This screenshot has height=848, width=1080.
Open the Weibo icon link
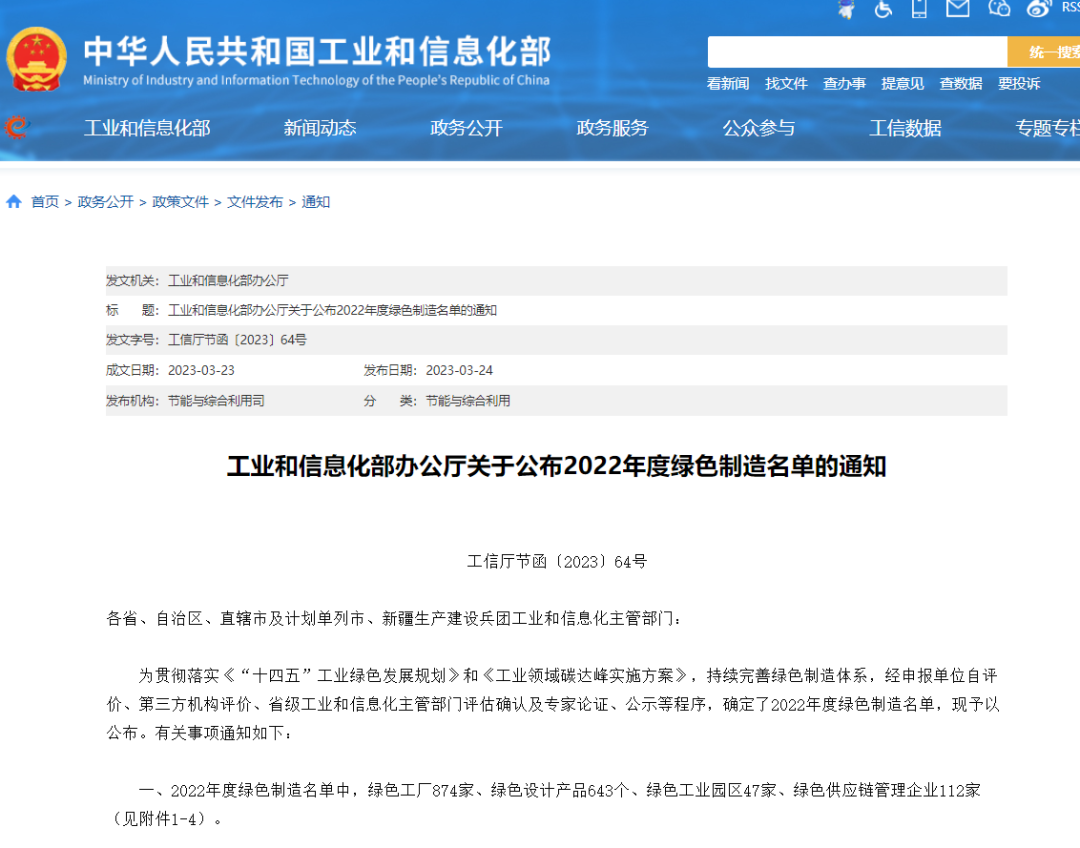pos(1039,9)
